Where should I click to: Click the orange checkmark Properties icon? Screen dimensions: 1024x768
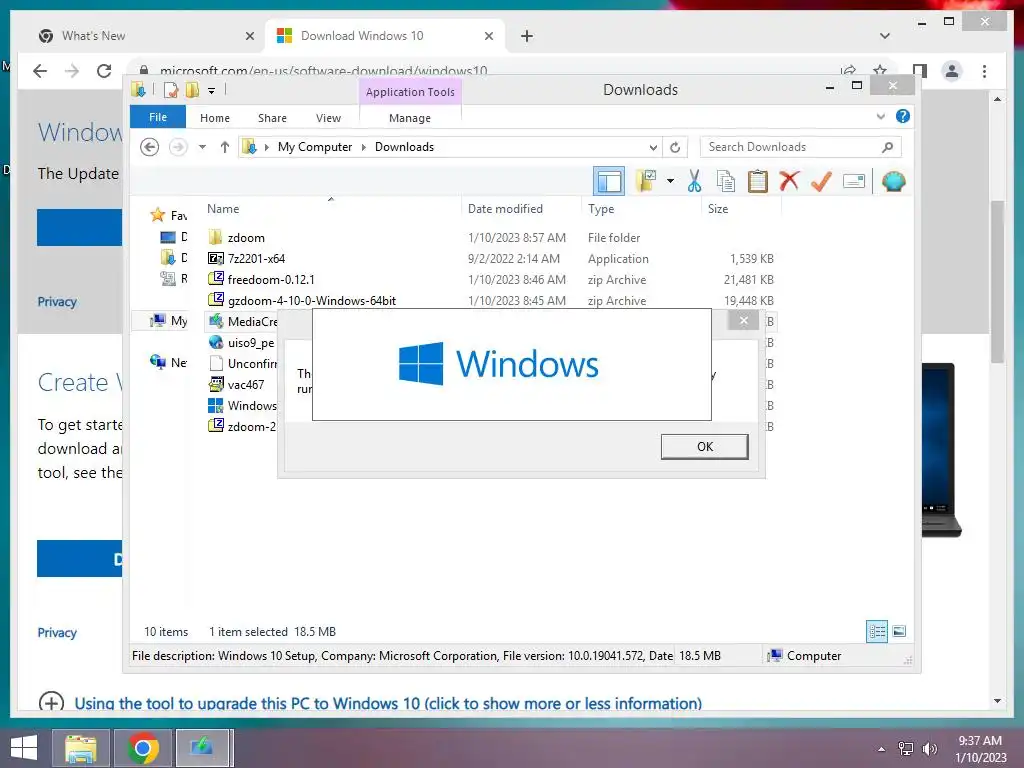[x=821, y=181]
